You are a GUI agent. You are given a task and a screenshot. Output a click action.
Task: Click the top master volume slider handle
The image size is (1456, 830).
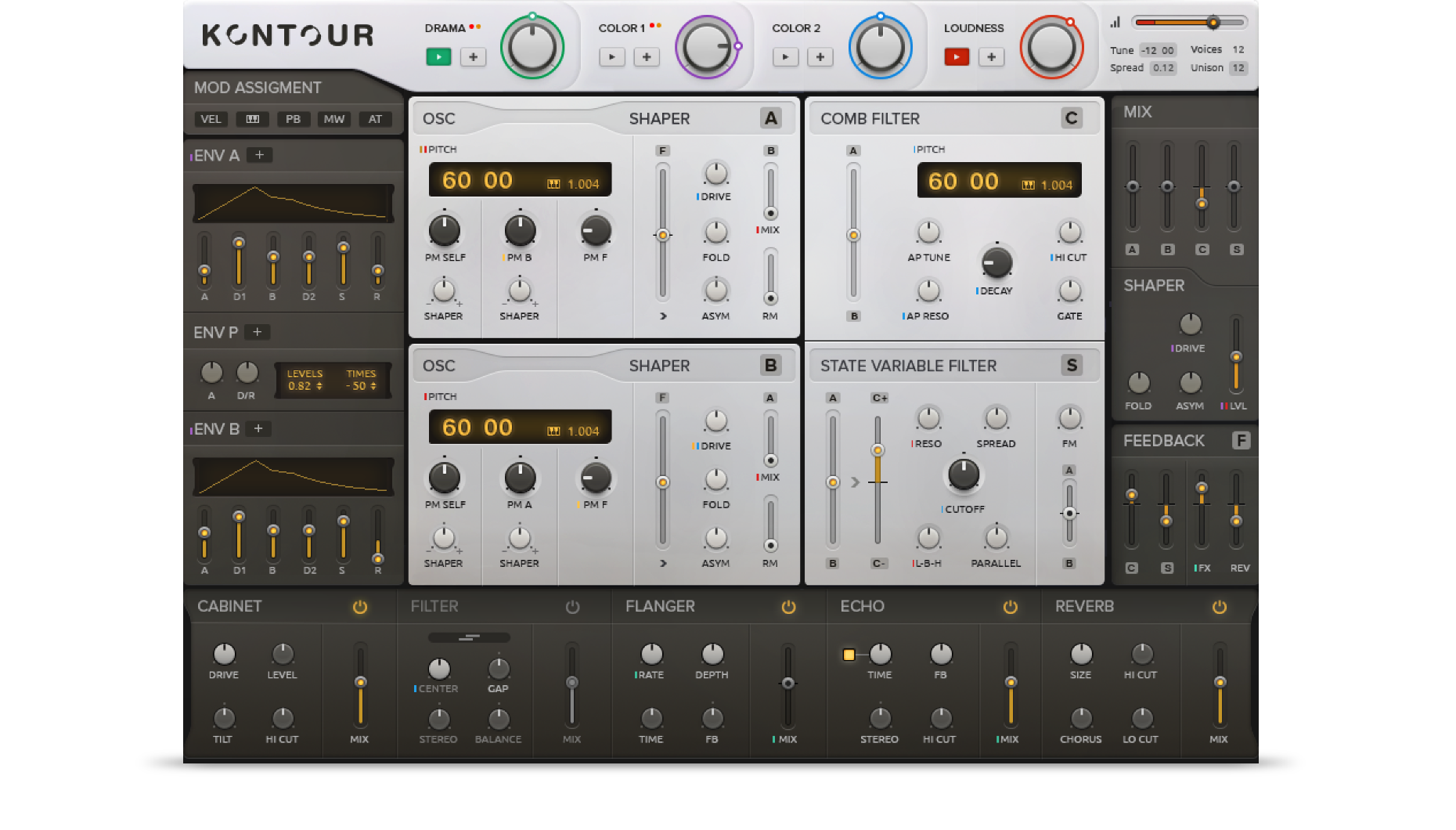click(1213, 23)
